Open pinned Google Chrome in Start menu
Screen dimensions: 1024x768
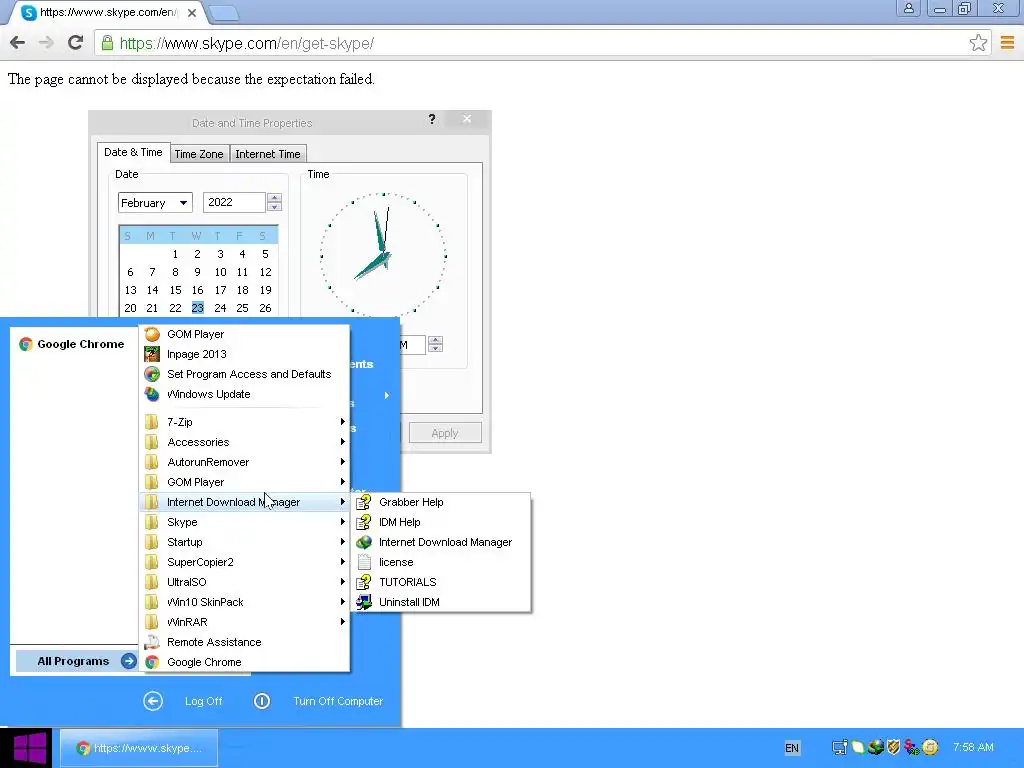pos(72,344)
